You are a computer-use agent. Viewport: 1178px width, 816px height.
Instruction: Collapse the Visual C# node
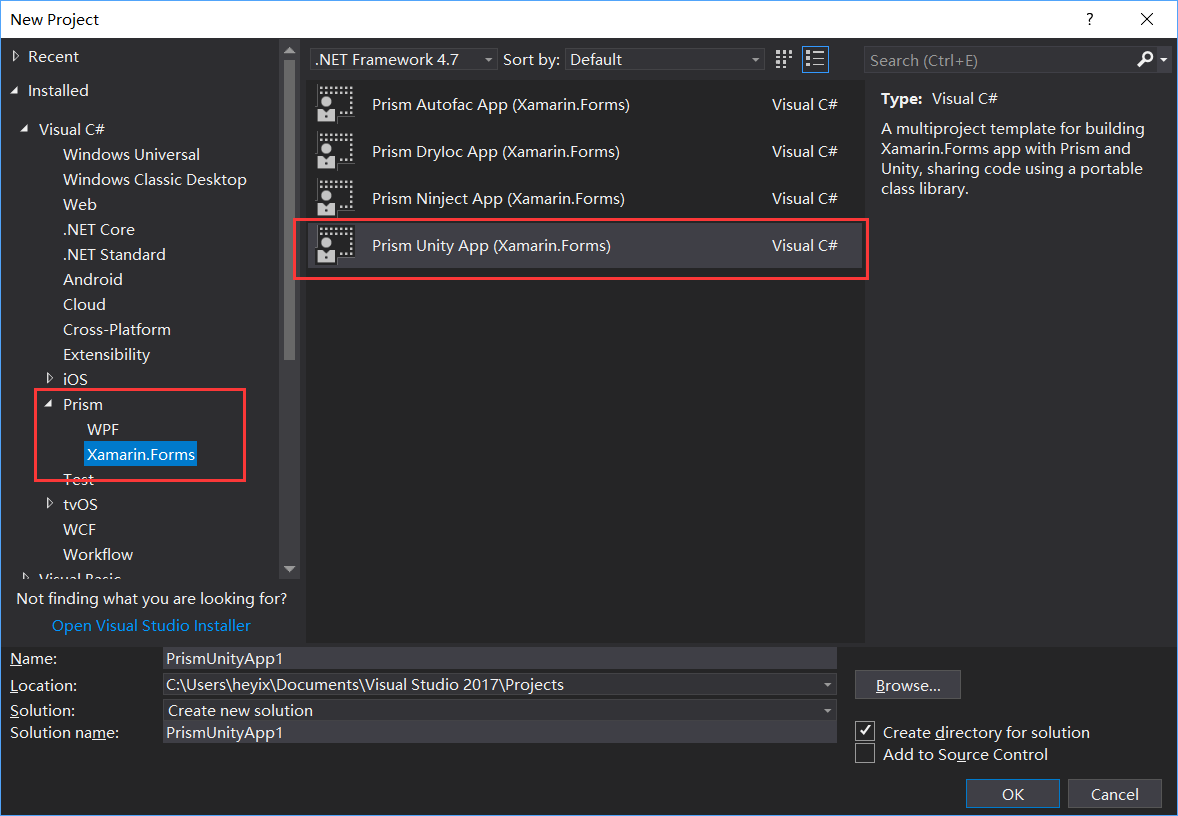(24, 129)
